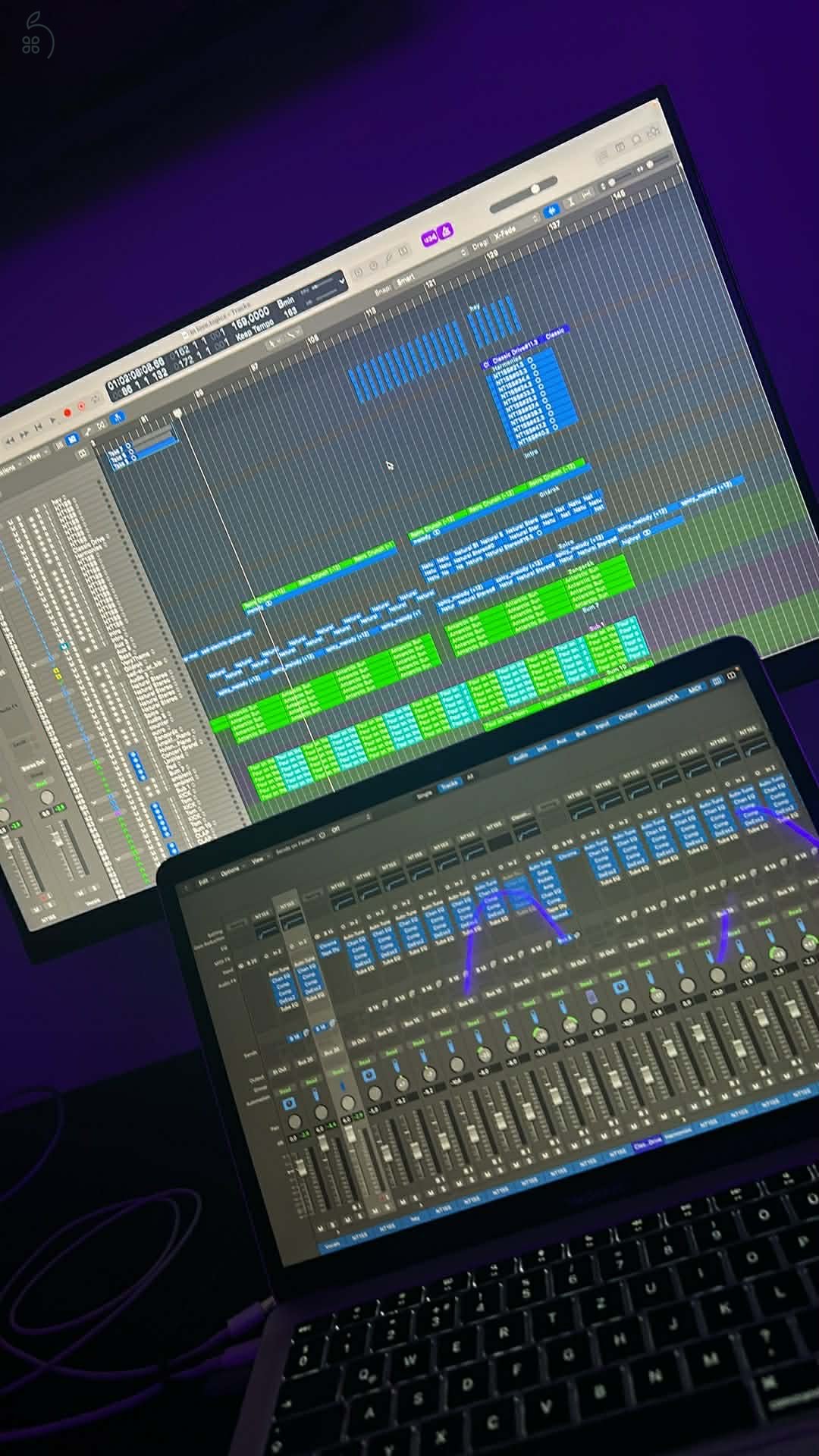Open the mixer View dropdown menu
This screenshot has width=819, height=1456.
pyautogui.click(x=259, y=861)
